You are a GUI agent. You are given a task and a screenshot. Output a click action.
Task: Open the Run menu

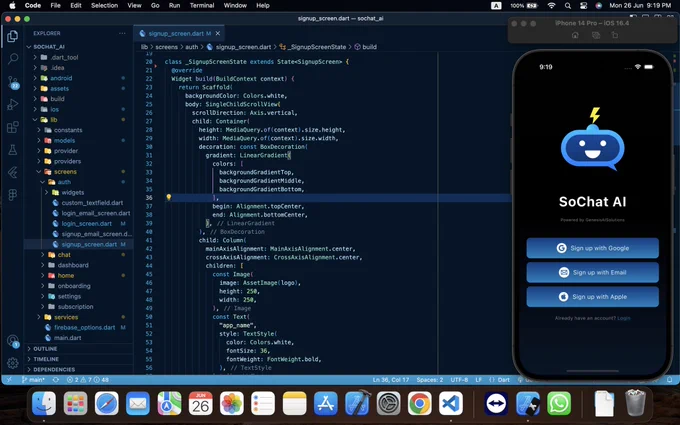[x=174, y=6]
